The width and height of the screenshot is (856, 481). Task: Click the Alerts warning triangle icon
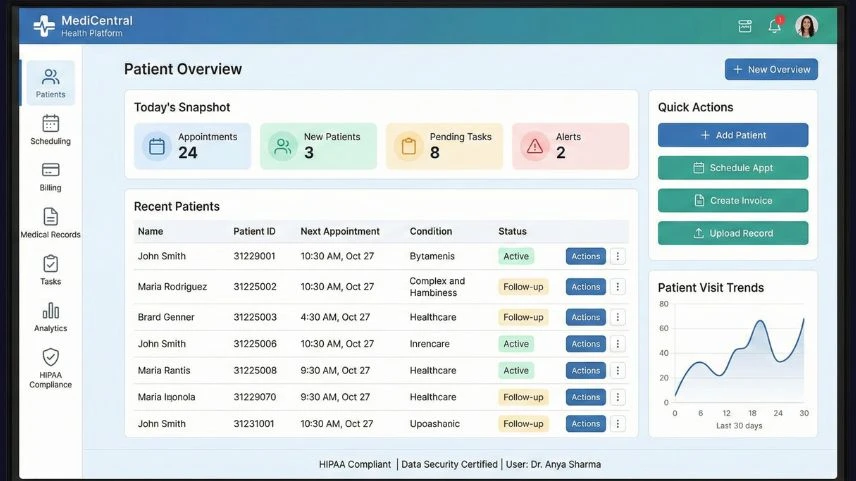[x=534, y=146]
